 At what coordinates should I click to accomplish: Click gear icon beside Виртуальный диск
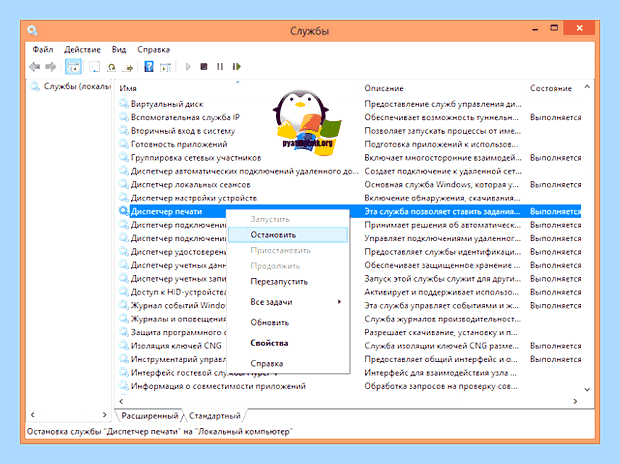pos(124,104)
